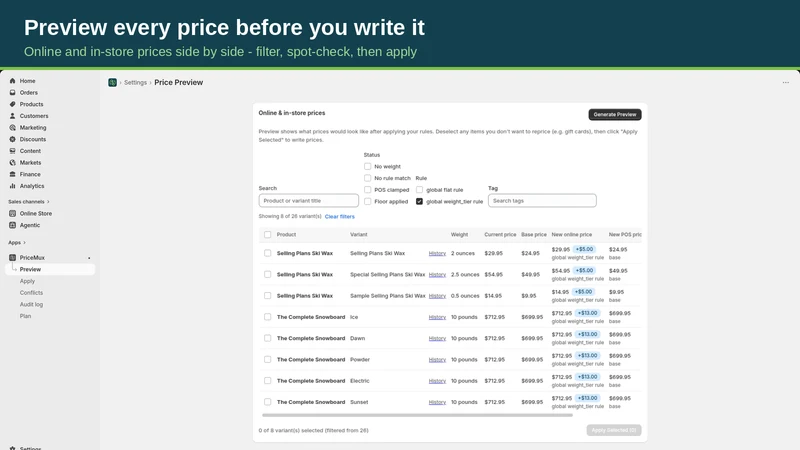Open History for the Dawn variant
This screenshot has width=800, height=450.
point(437,338)
